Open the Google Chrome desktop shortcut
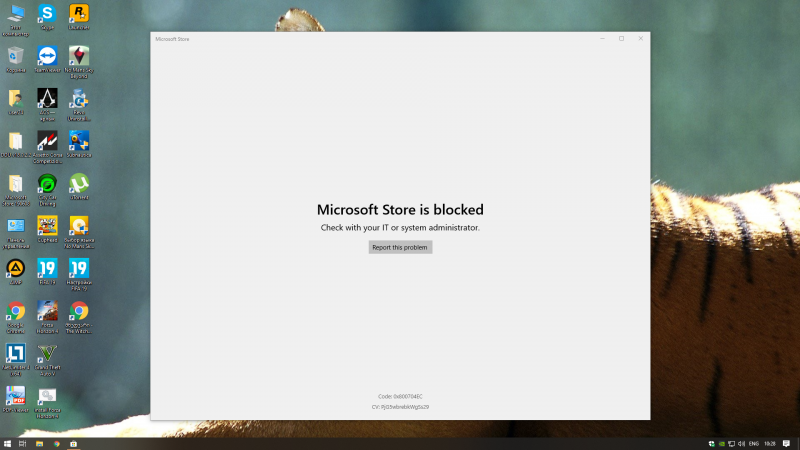The image size is (800, 450). (x=16, y=311)
